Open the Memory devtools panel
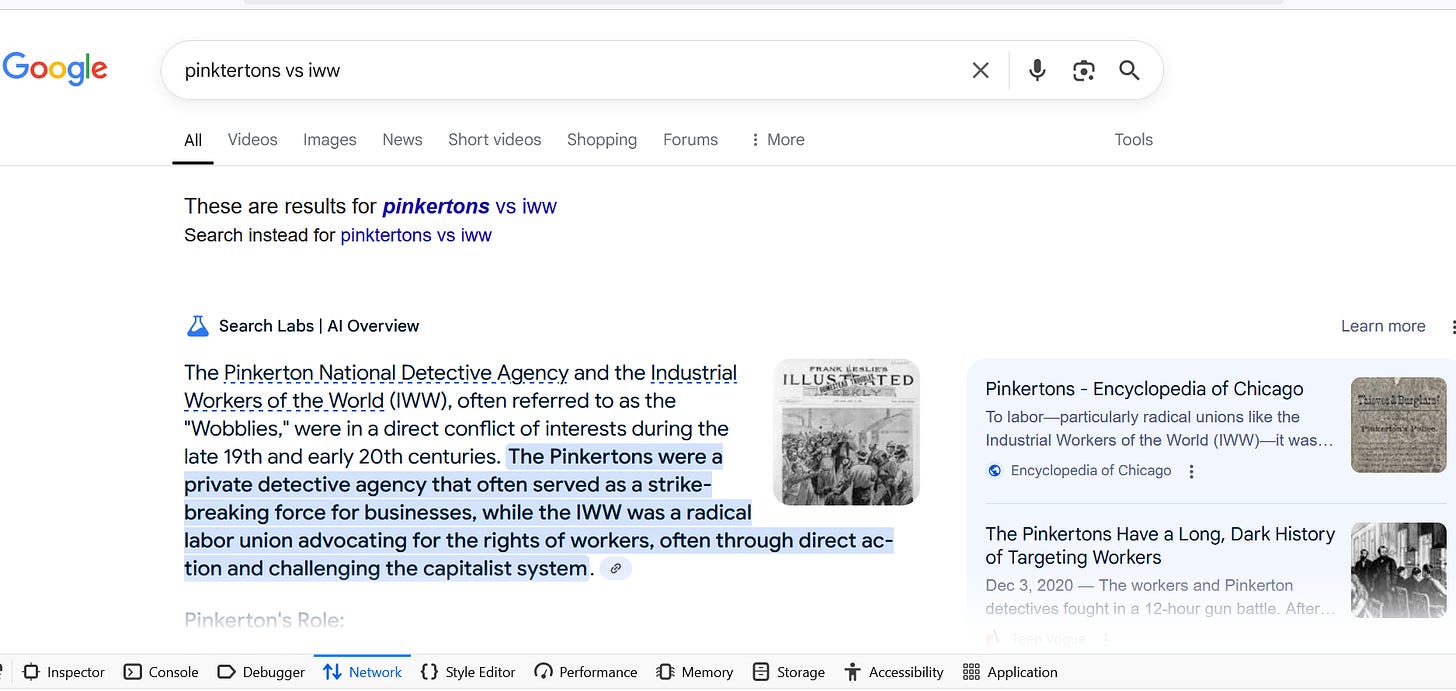Screen dimensions: 1456x691 (695, 672)
